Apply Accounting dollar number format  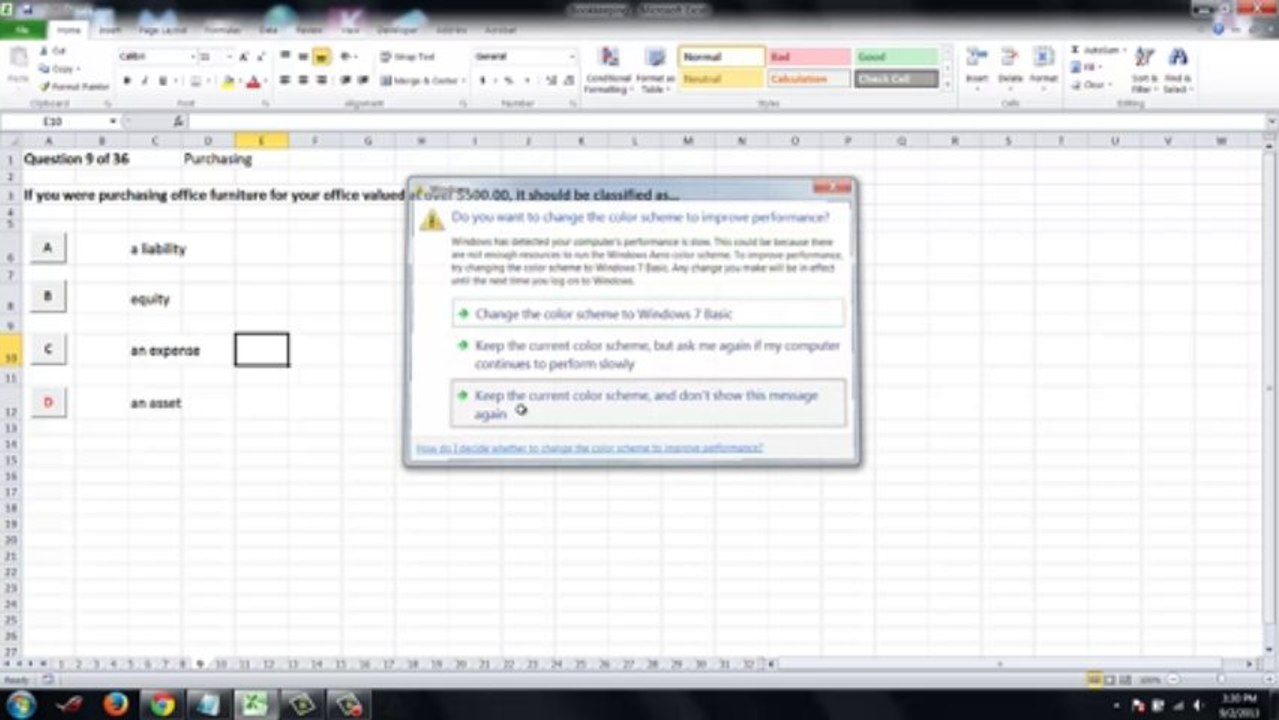coord(485,80)
